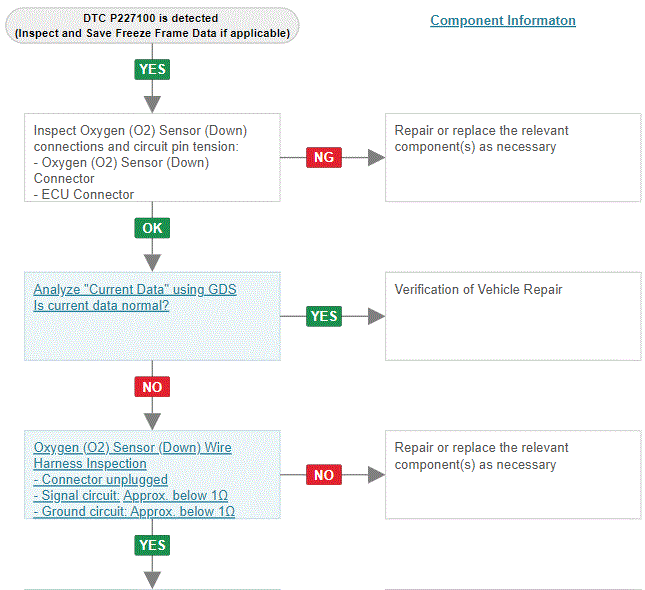Click 'Signal circuit: Approx. below 1Ω' link
Viewport: 645px width, 590px height.
click(x=130, y=495)
